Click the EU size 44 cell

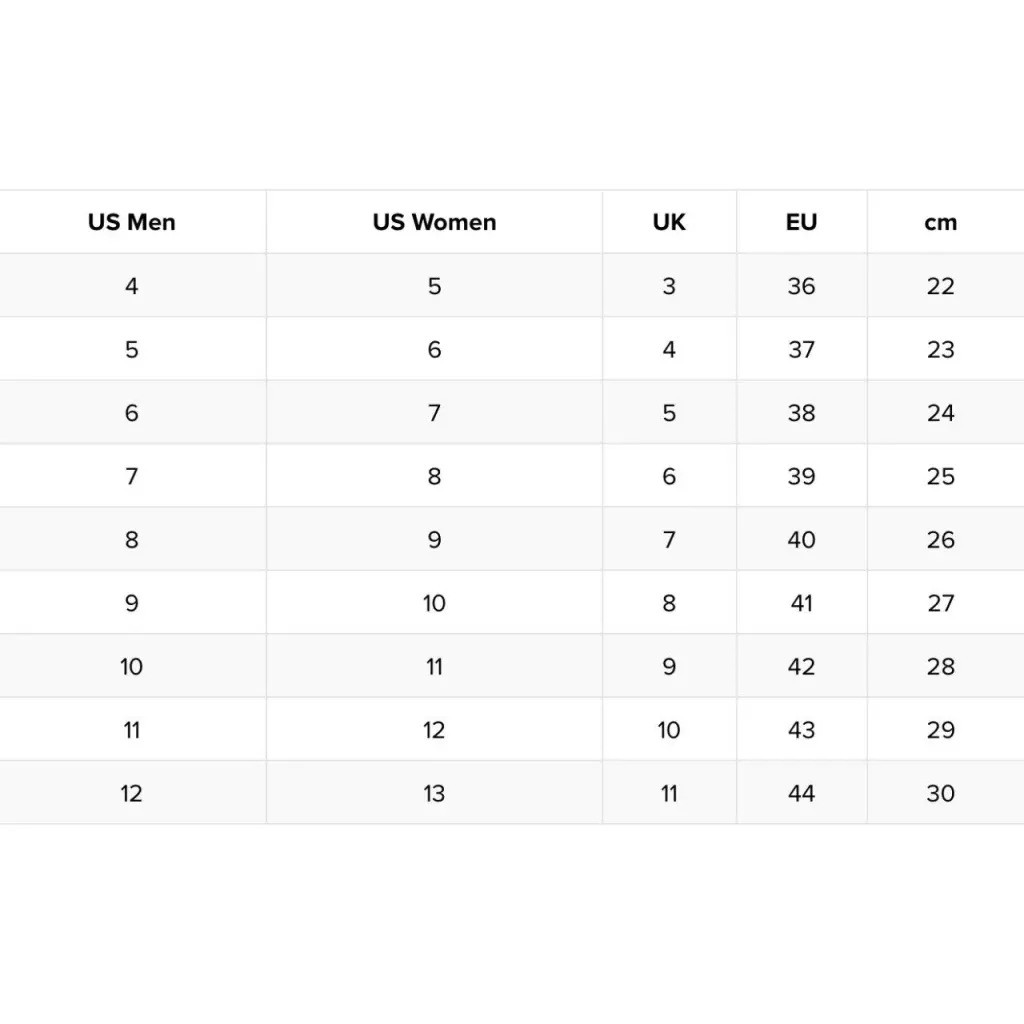[801, 794]
